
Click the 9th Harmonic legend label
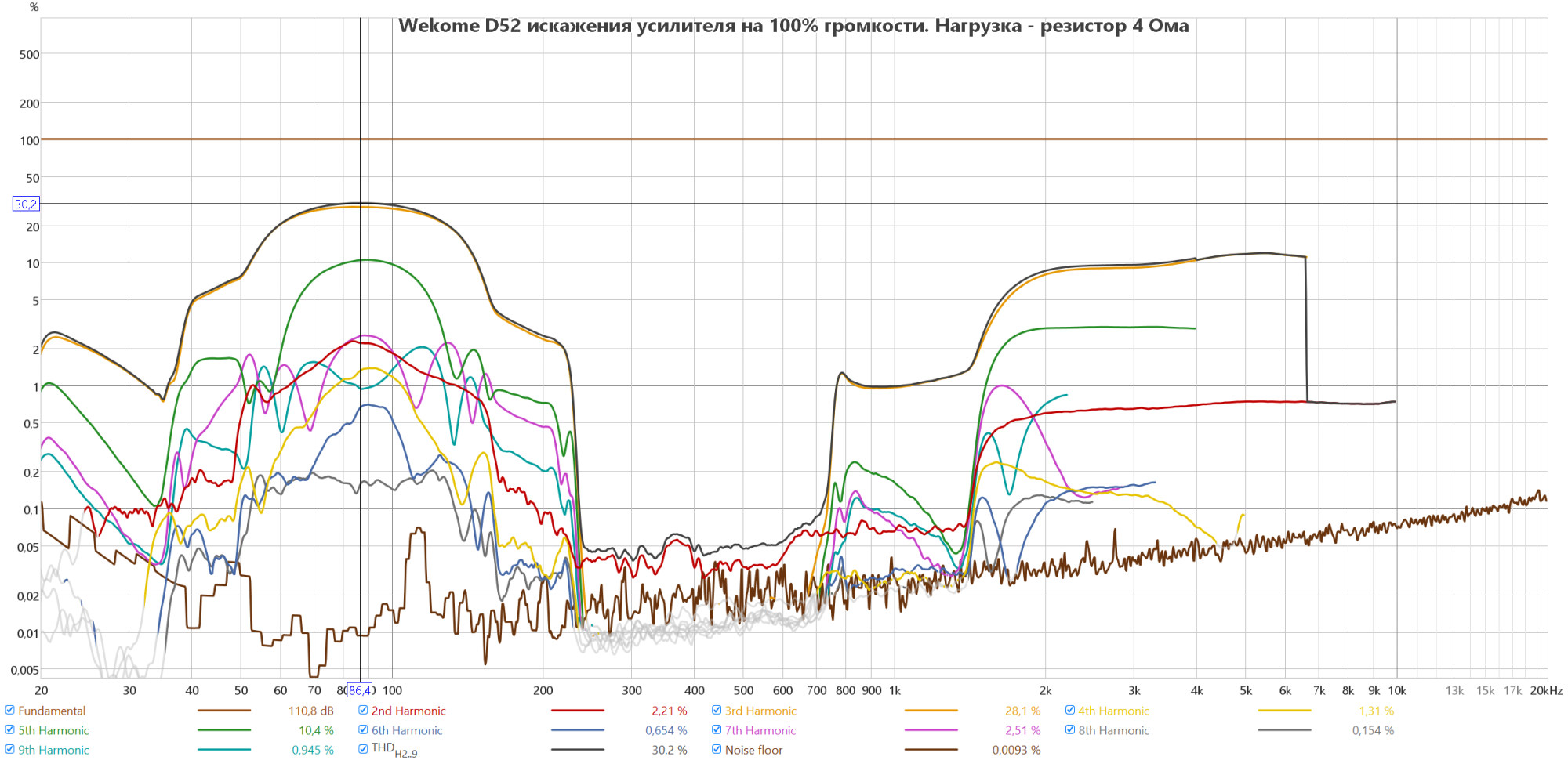(x=53, y=750)
